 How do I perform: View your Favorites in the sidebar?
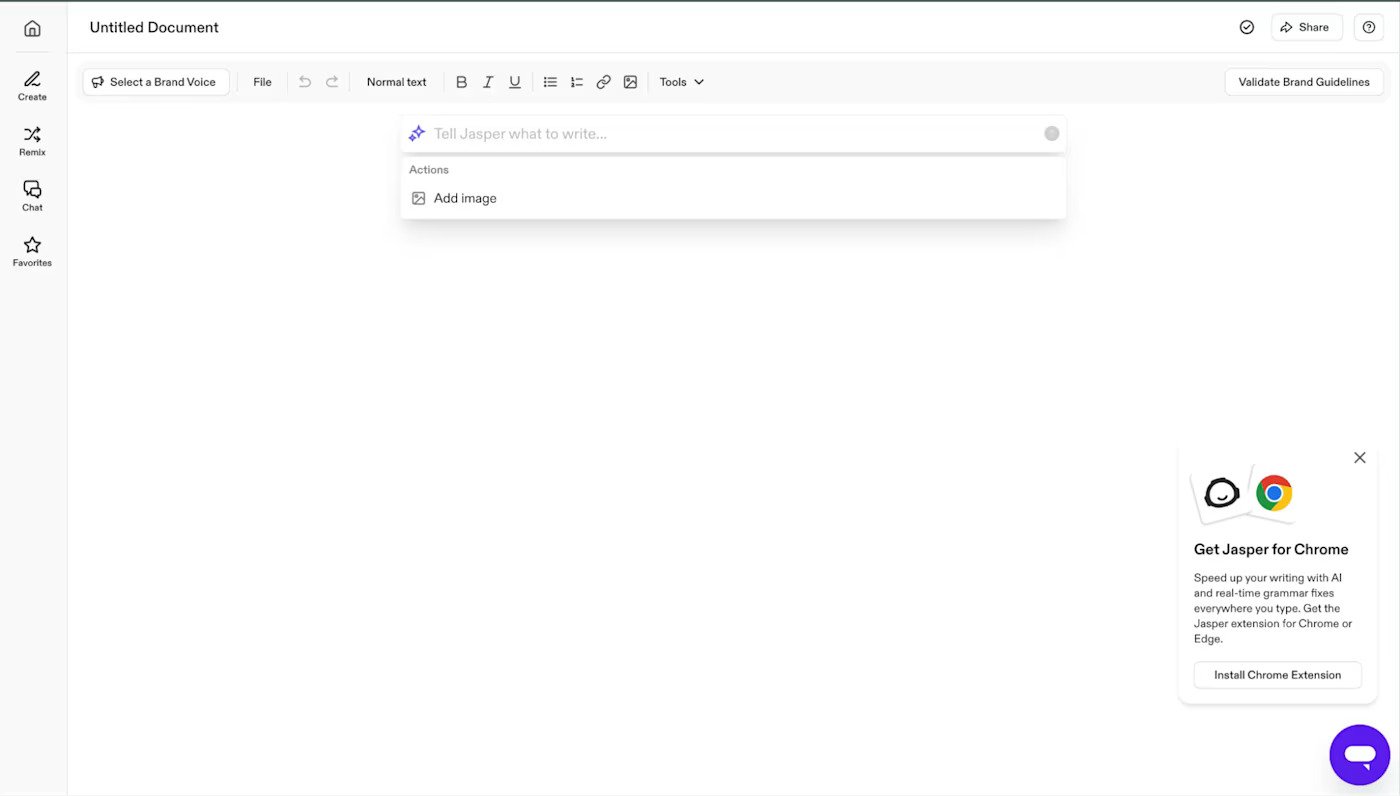[31, 251]
